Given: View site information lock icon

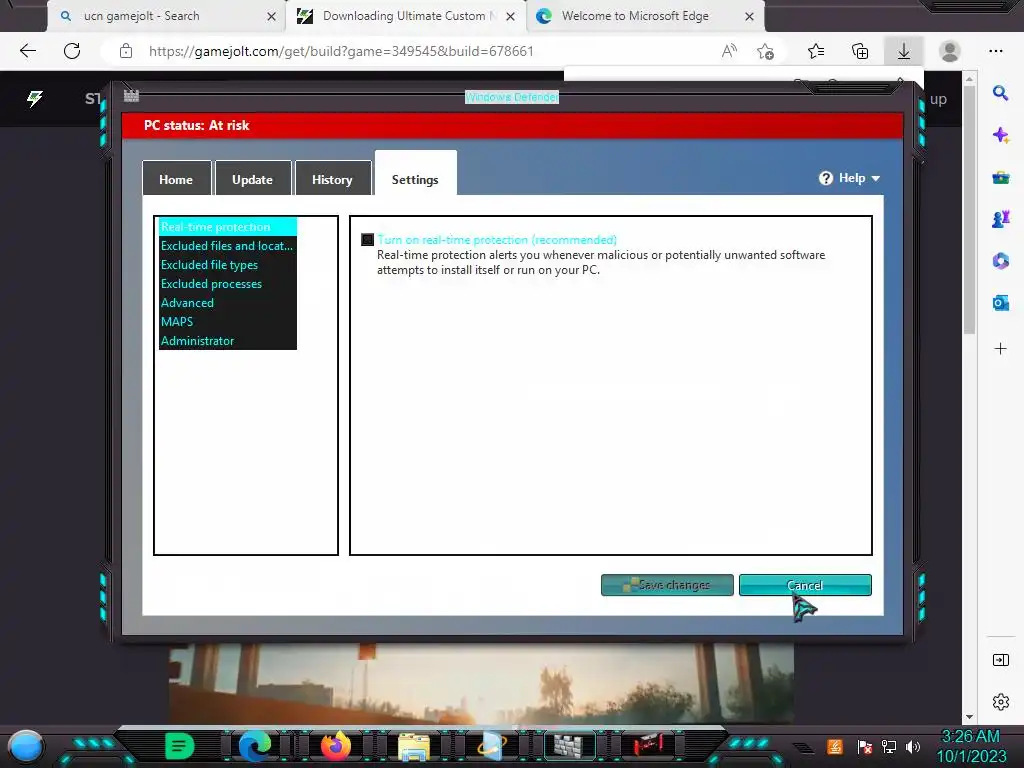Looking at the screenshot, I should (126, 51).
